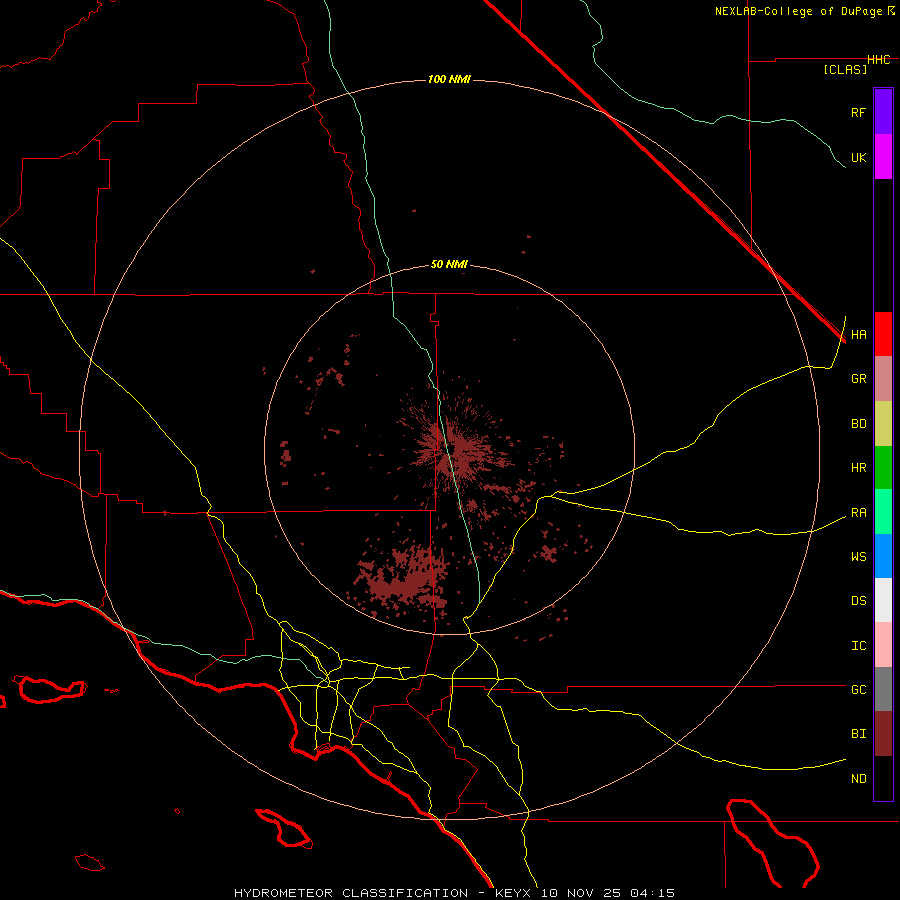Click the DS legend label

[x=858, y=601]
